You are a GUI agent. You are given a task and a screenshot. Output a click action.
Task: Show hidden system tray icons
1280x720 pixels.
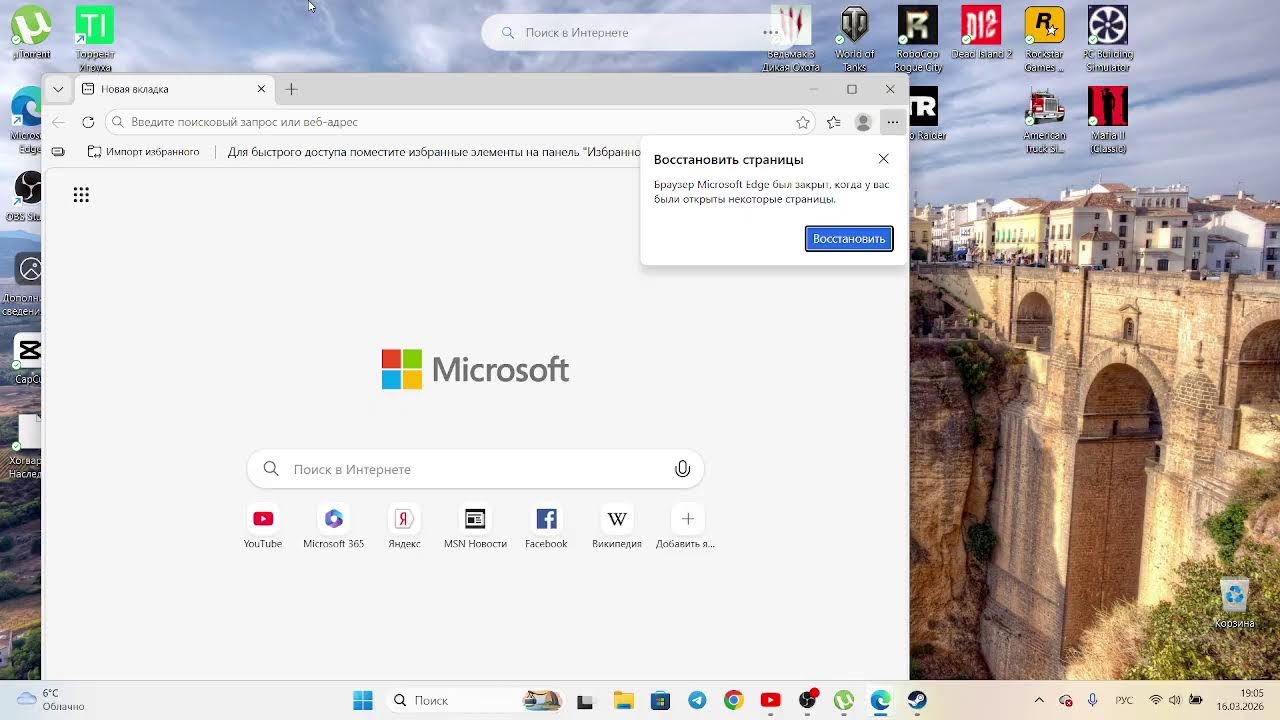[1039, 701]
